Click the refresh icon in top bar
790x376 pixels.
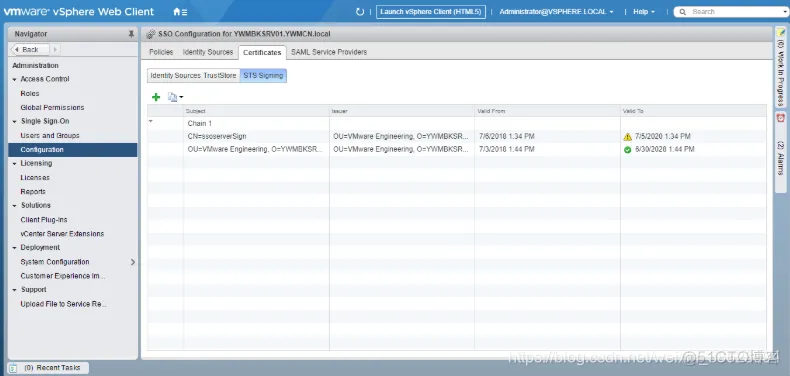click(360, 12)
